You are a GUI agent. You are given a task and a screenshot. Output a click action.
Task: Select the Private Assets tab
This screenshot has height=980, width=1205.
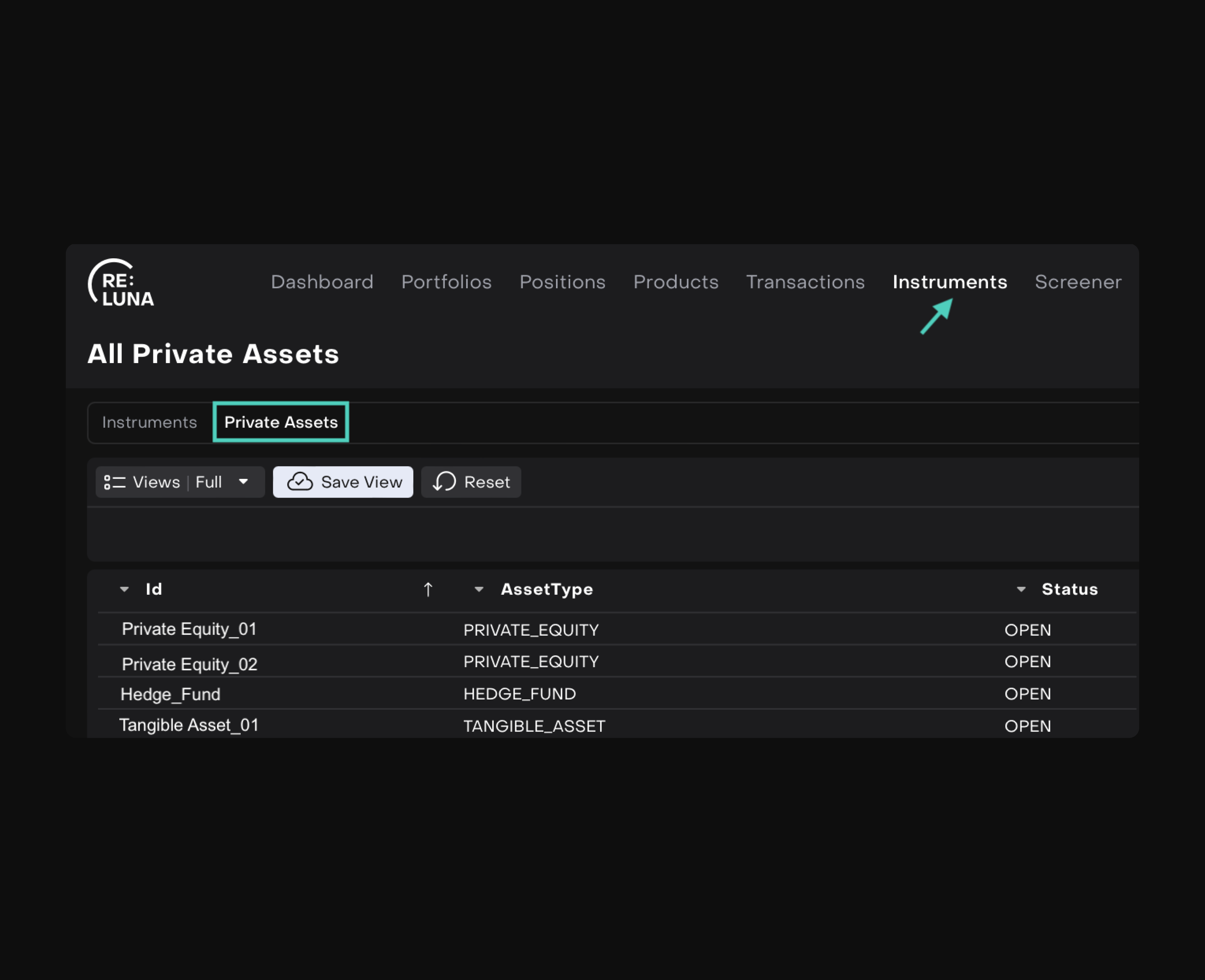(x=281, y=422)
